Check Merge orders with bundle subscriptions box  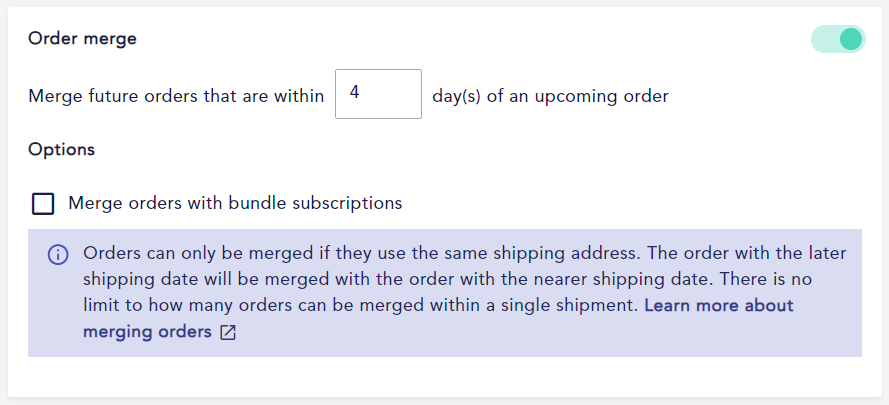pos(43,204)
